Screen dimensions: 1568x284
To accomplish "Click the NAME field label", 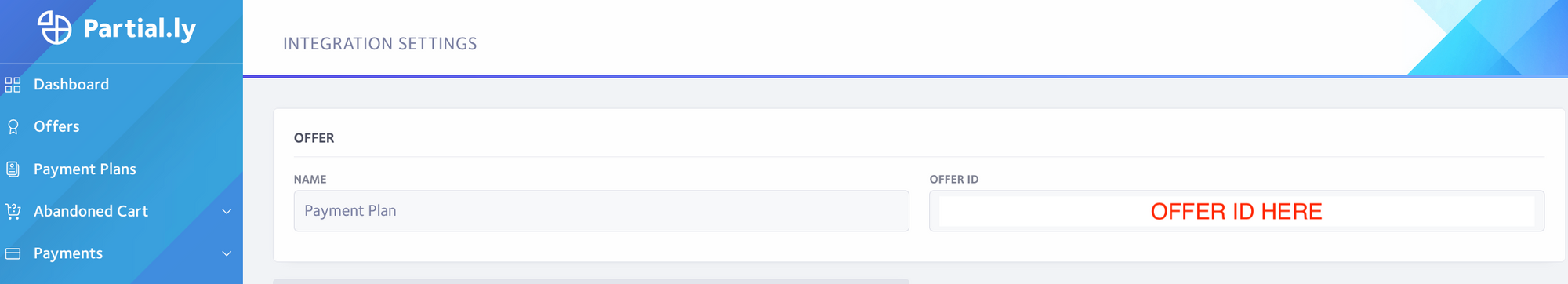I will (x=310, y=180).
